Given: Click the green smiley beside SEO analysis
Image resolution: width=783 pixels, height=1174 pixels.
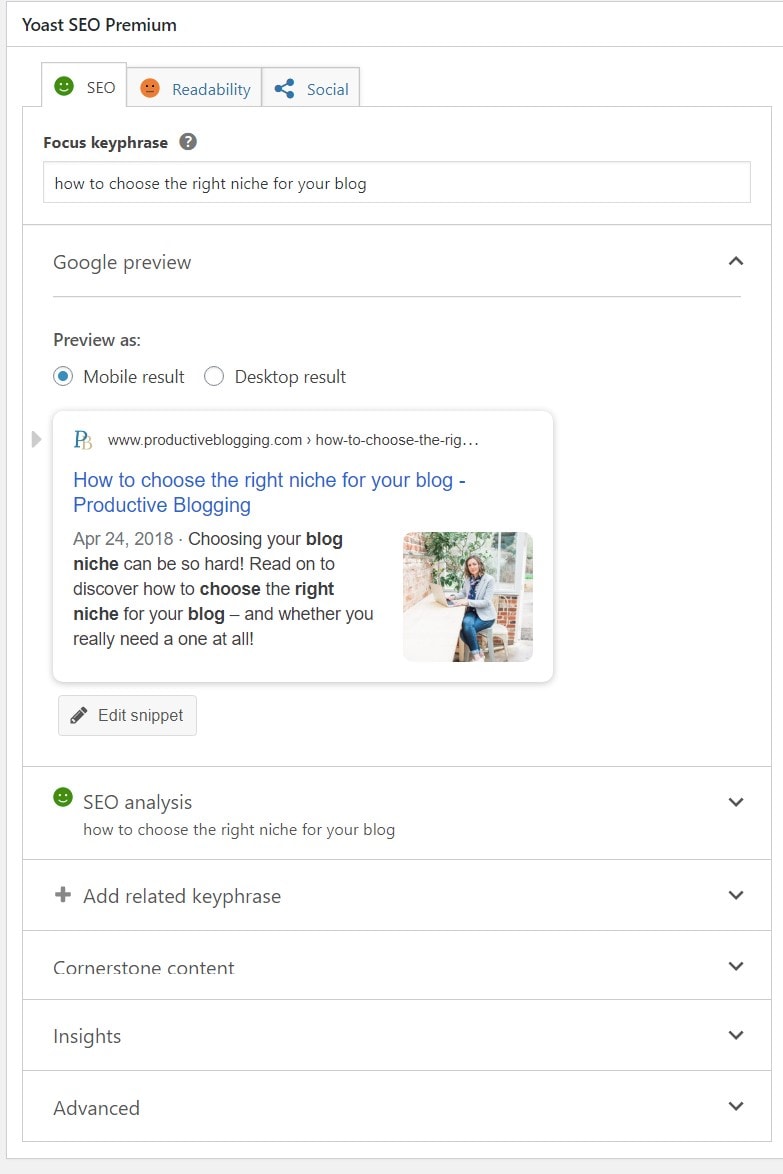Looking at the screenshot, I should [63, 797].
